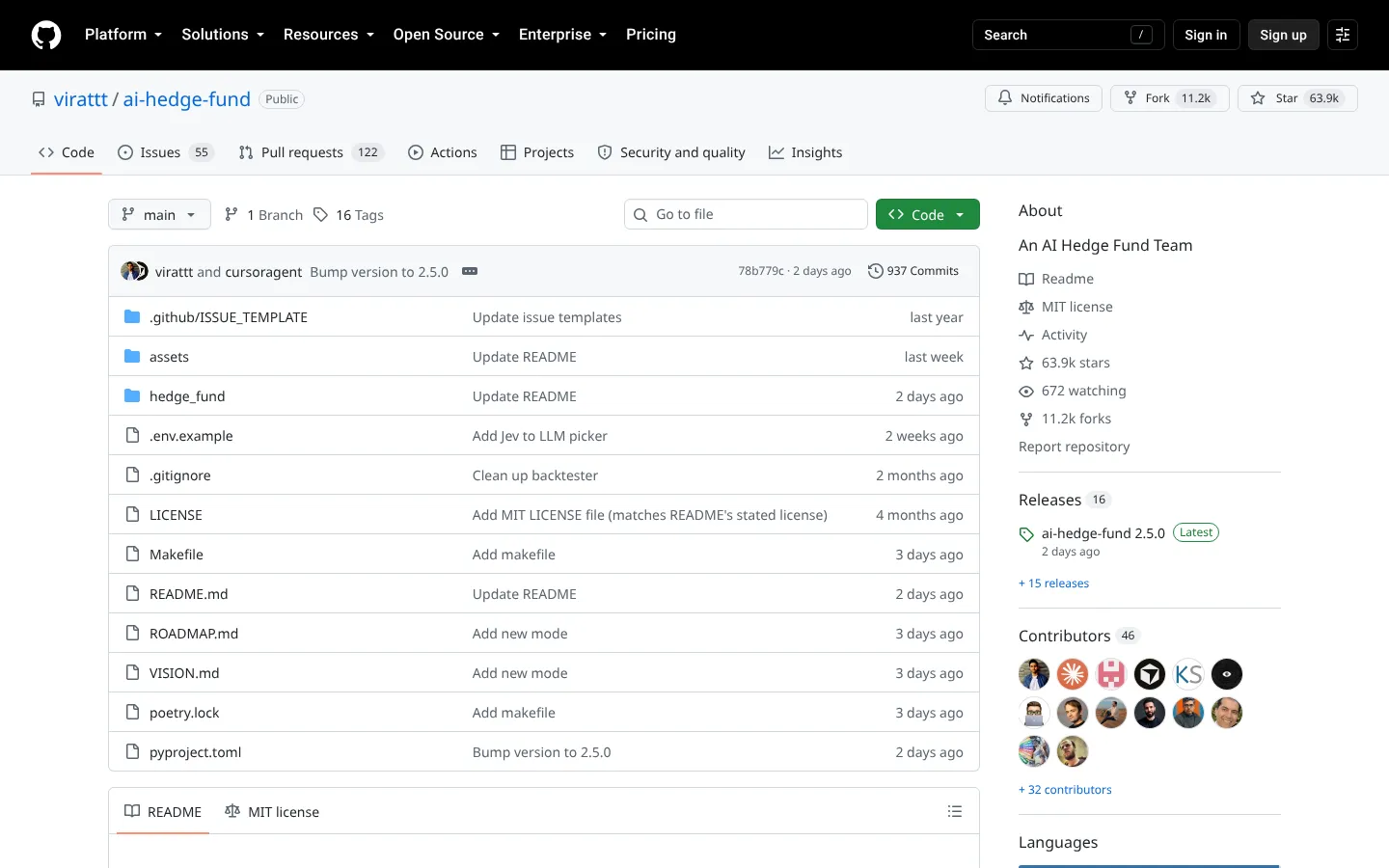Open the .github/ISSUE_TEMPLATE folder
Screen dimensions: 1389x868
click(x=229, y=317)
